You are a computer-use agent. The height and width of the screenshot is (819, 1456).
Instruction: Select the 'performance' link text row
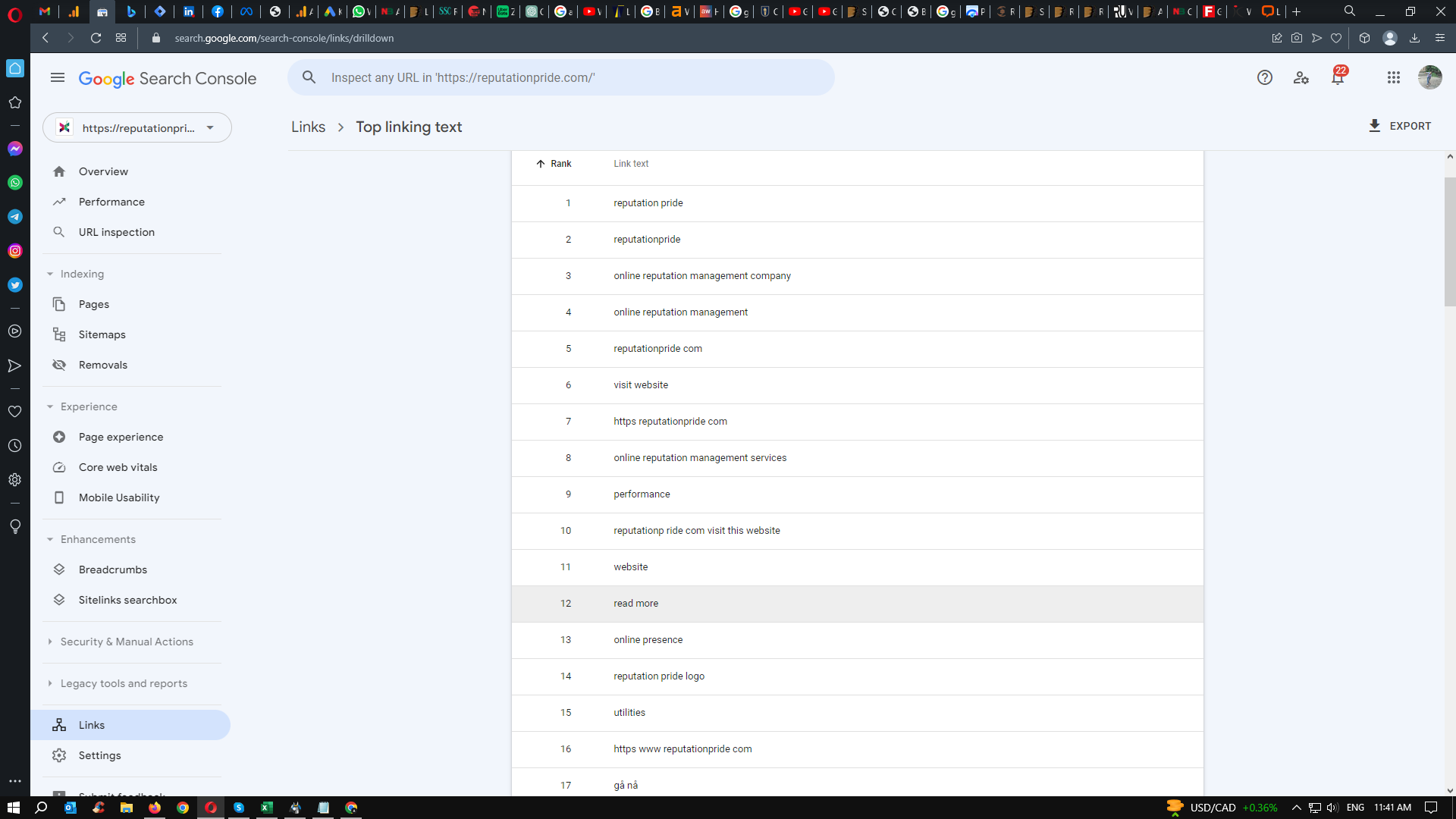[857, 494]
